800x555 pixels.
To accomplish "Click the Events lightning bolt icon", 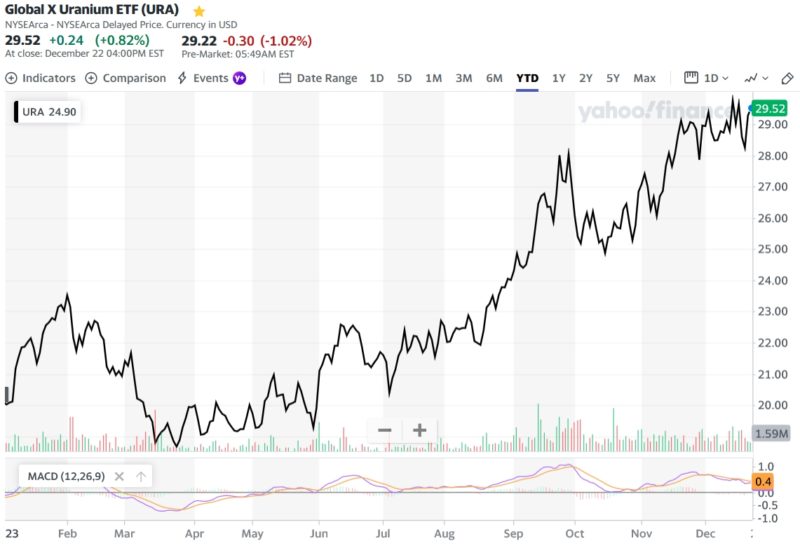I will [182, 78].
